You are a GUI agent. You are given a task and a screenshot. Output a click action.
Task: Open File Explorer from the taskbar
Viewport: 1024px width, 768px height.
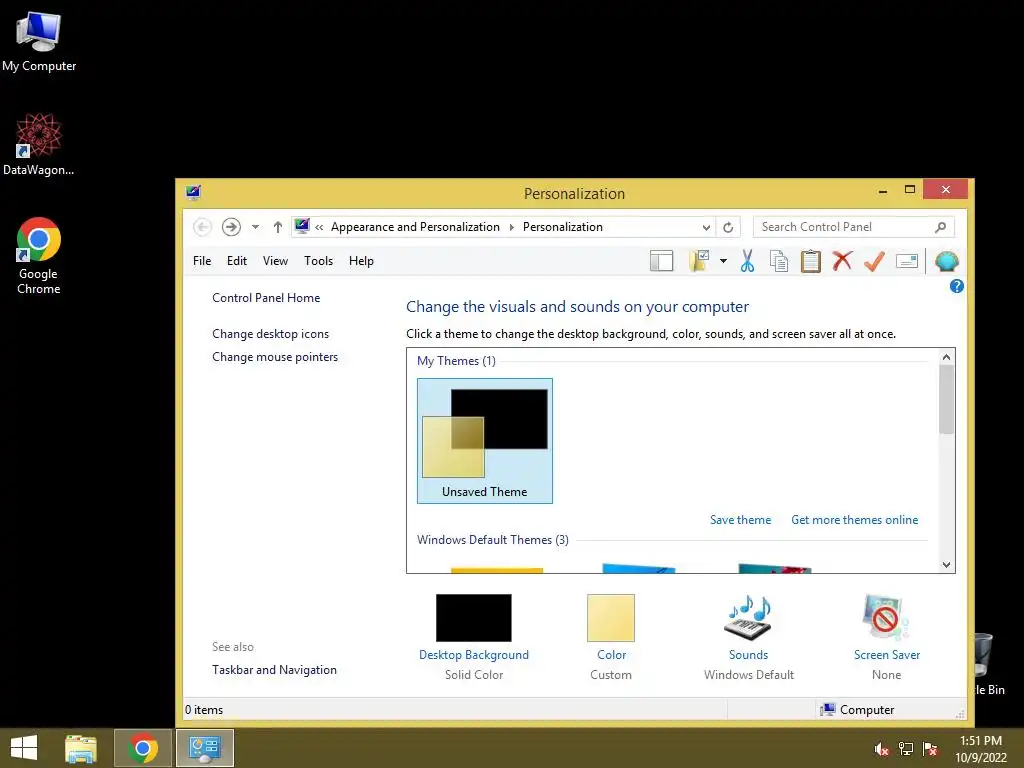click(x=81, y=748)
